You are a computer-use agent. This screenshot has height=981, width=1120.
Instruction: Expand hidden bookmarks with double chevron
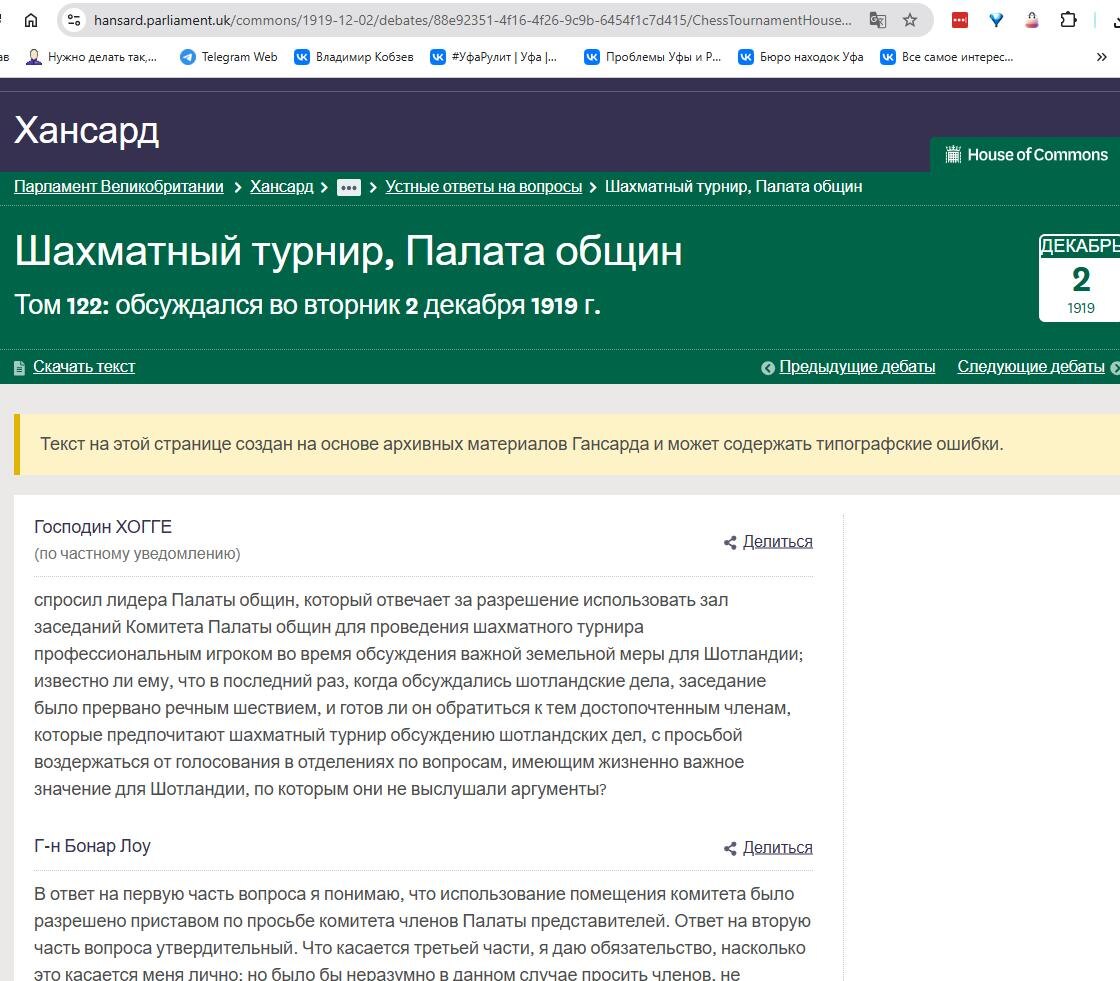[x=1101, y=57]
